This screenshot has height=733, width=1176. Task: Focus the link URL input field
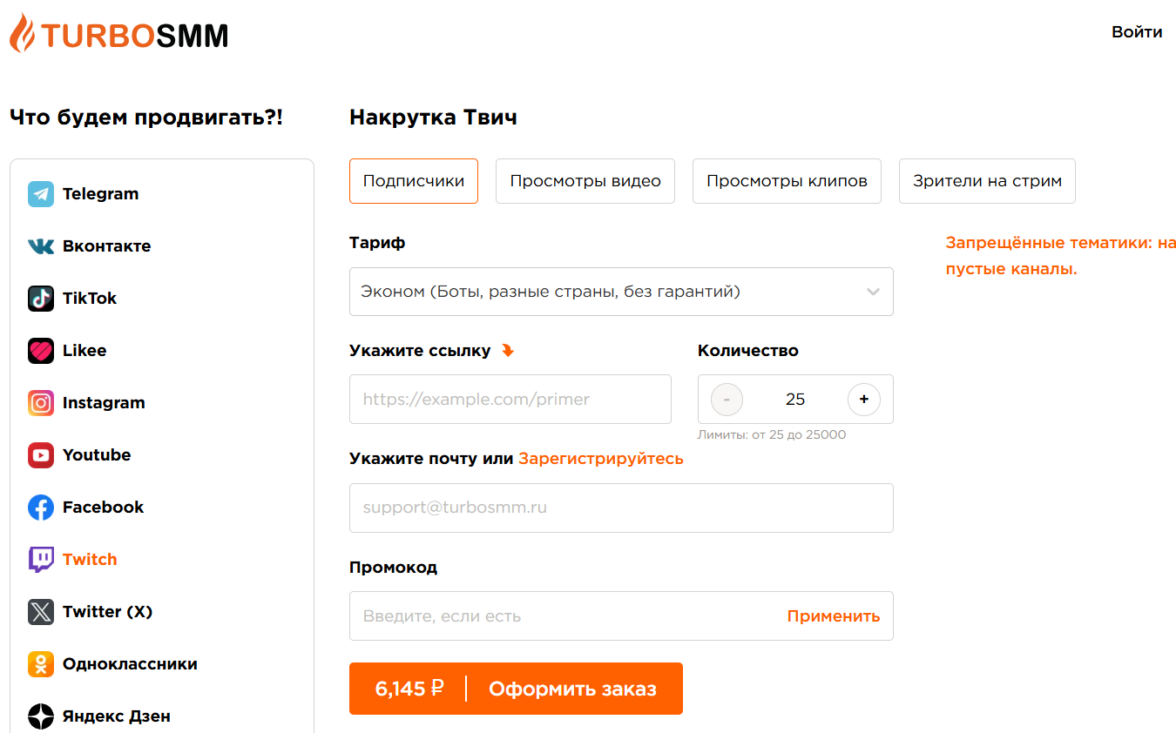[x=510, y=400]
